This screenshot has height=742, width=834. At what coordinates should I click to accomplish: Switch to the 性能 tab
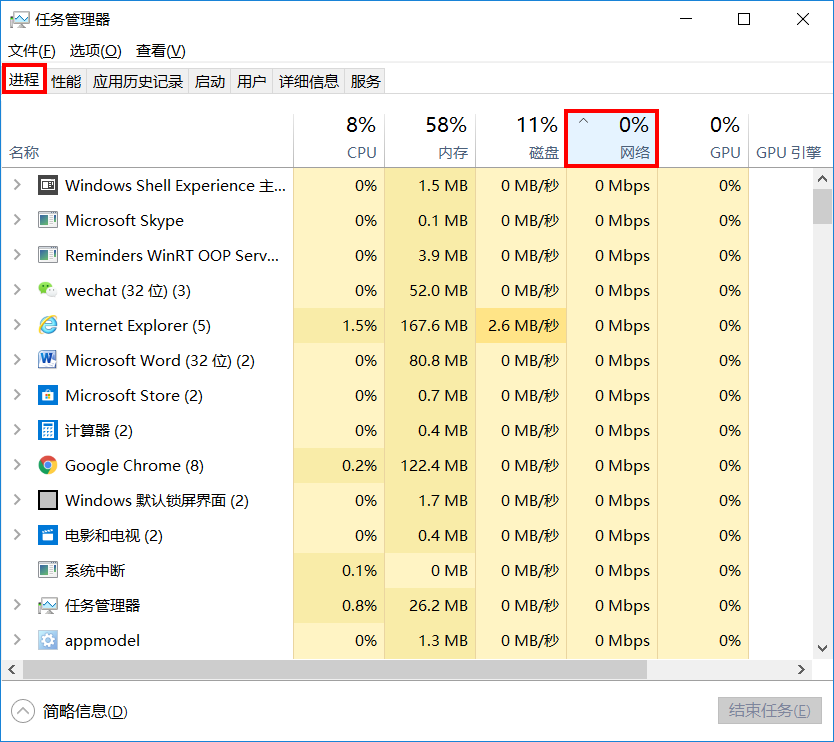[66, 81]
